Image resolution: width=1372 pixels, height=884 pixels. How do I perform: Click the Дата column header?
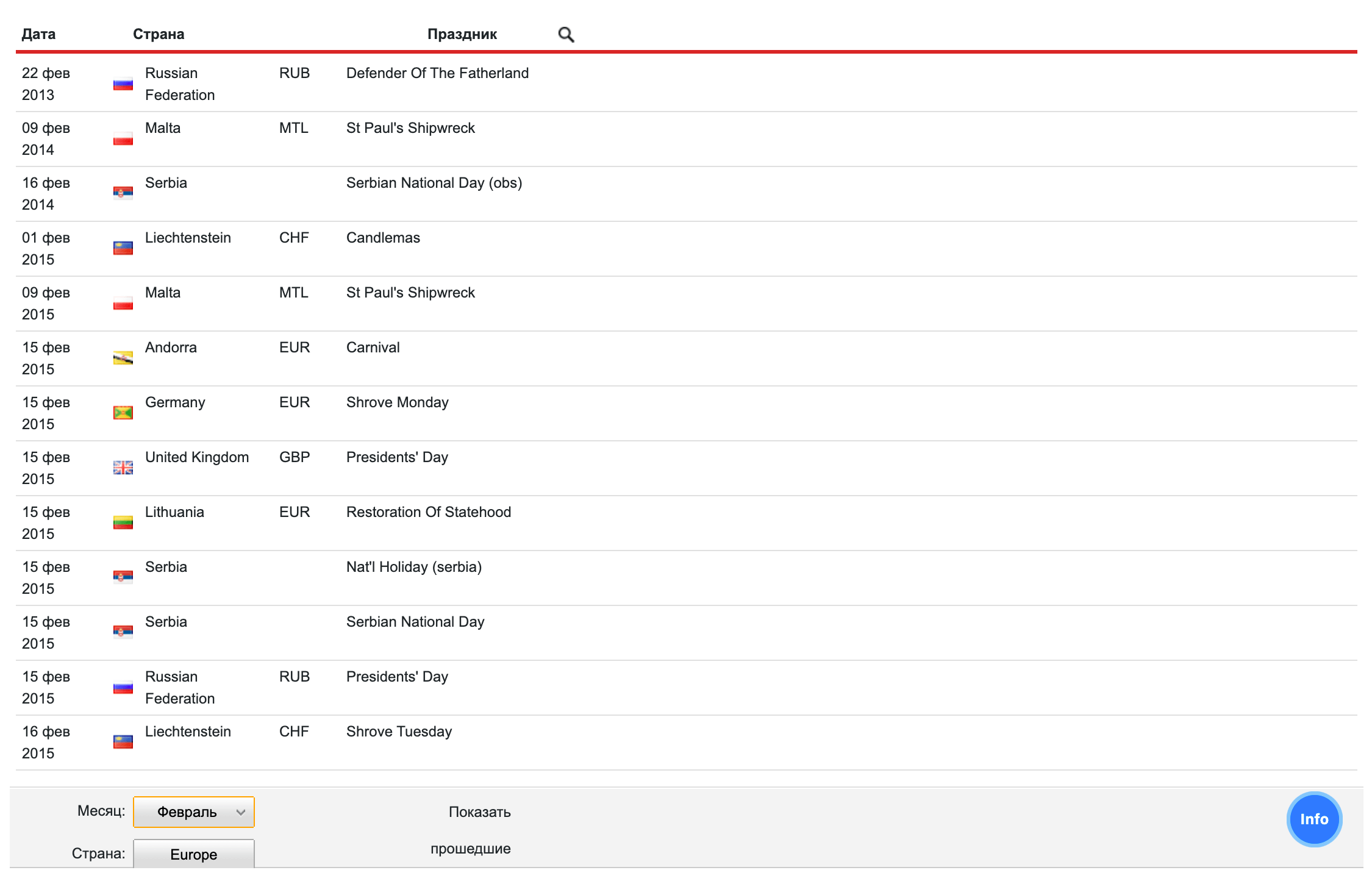coord(38,34)
